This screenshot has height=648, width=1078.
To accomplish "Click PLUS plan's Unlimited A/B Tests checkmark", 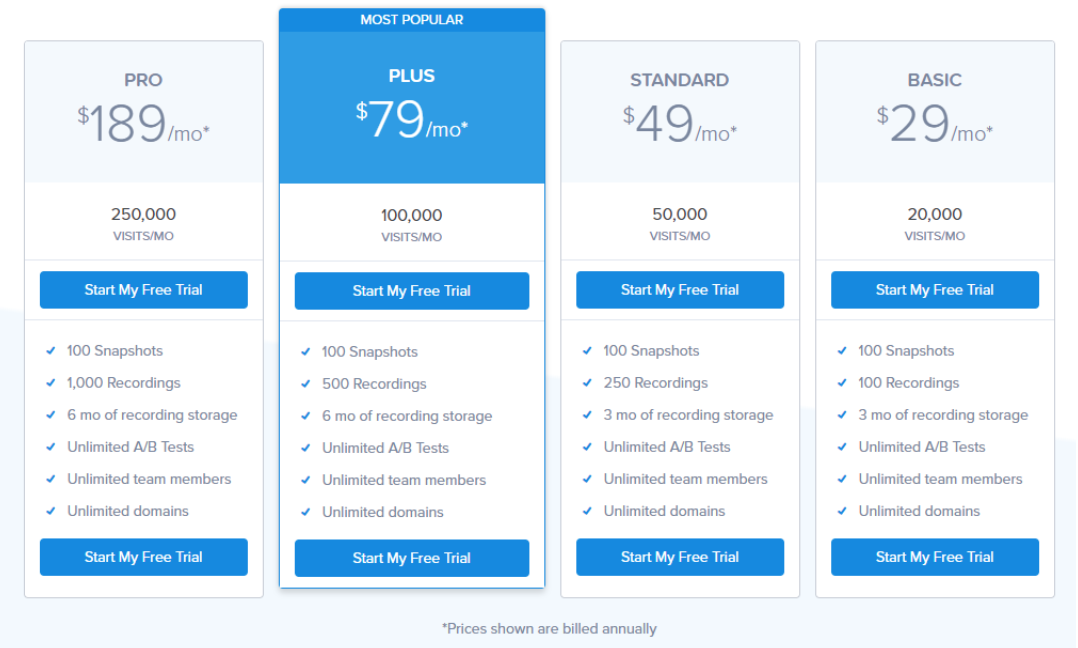I will click(306, 448).
